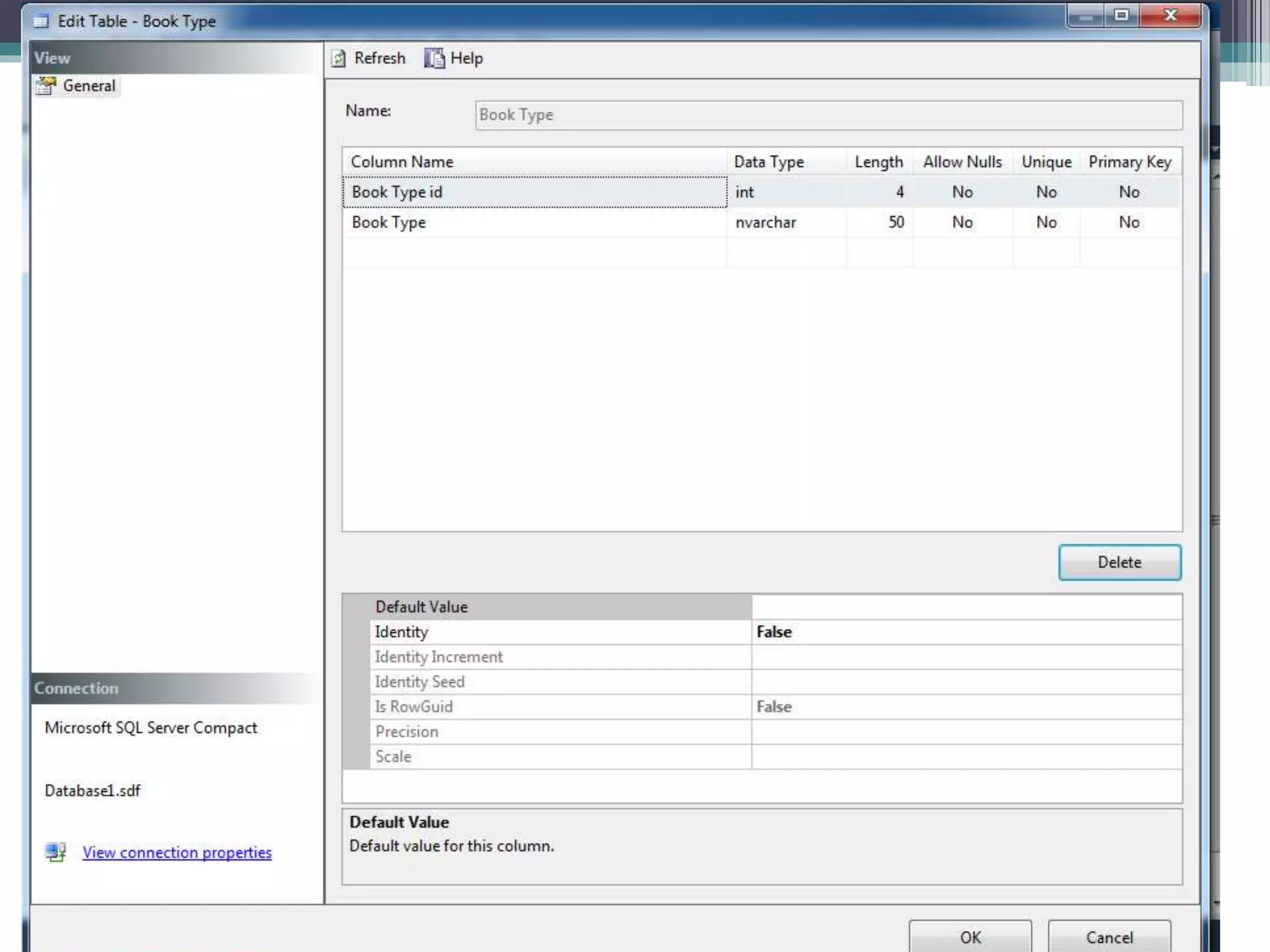Open View connection properties link
Screen dimensions: 1270x952
pos(177,853)
